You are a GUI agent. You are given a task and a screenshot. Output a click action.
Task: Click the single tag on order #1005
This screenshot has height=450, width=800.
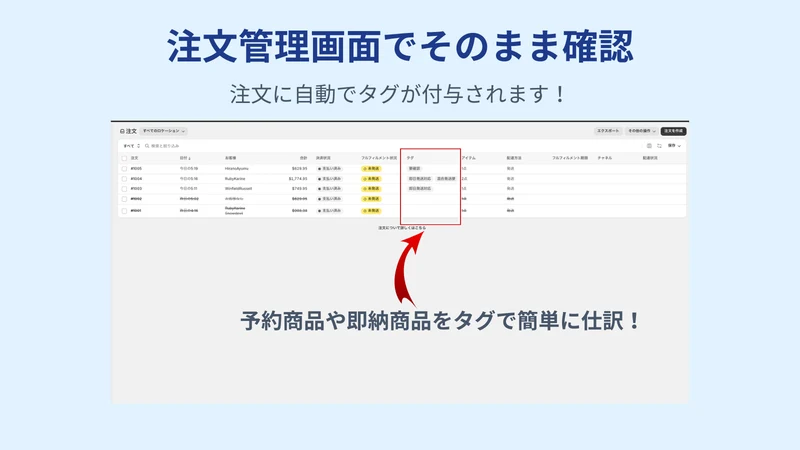(x=414, y=168)
